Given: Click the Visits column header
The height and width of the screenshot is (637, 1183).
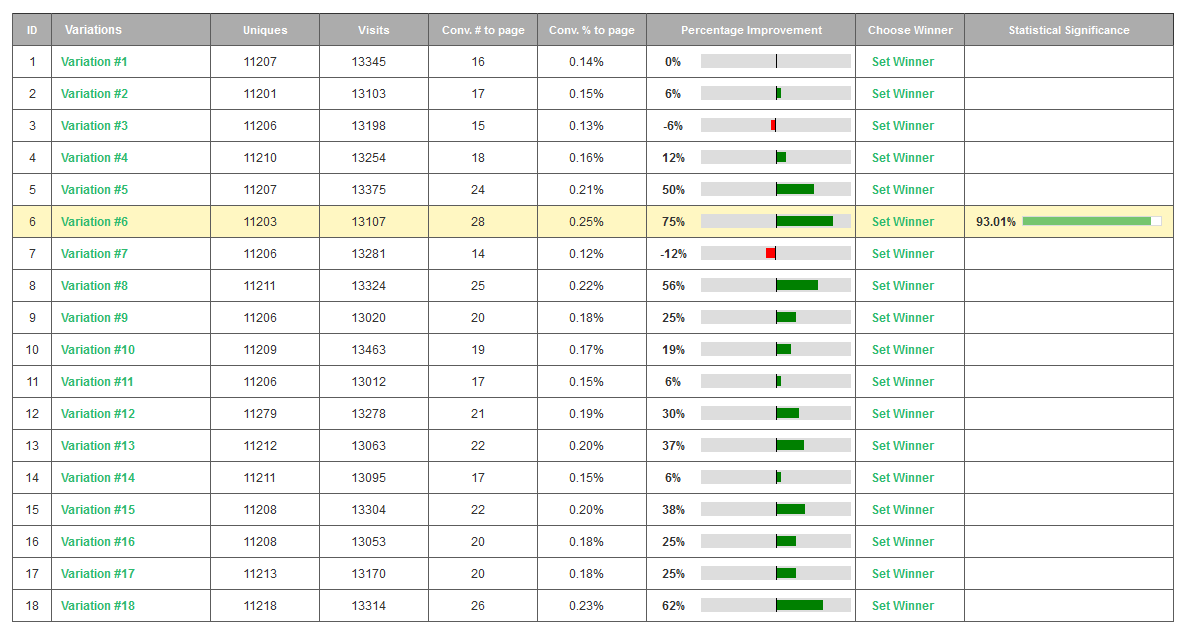Looking at the screenshot, I should click(x=374, y=30).
